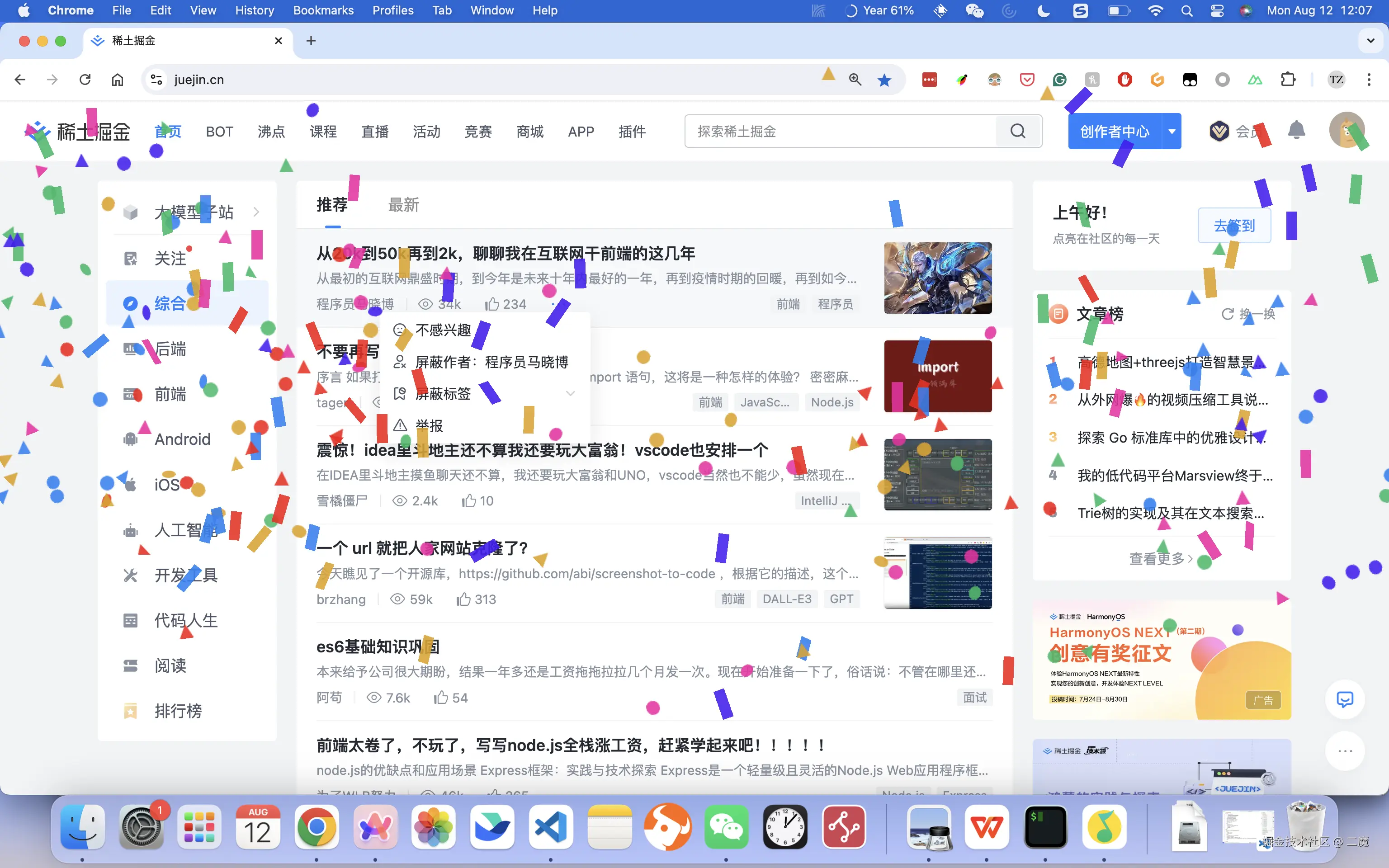Open the 会员 VIP badge icon
The height and width of the screenshot is (868, 1389).
[x=1219, y=131]
